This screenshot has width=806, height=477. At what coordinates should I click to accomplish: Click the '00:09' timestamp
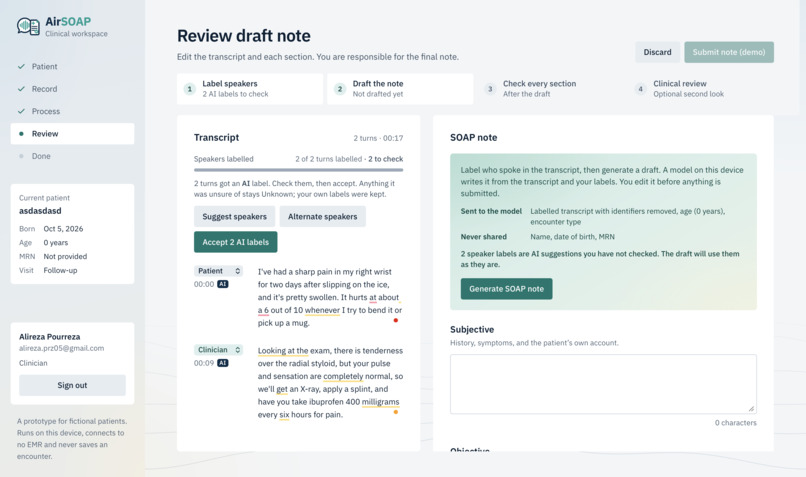[x=204, y=363]
